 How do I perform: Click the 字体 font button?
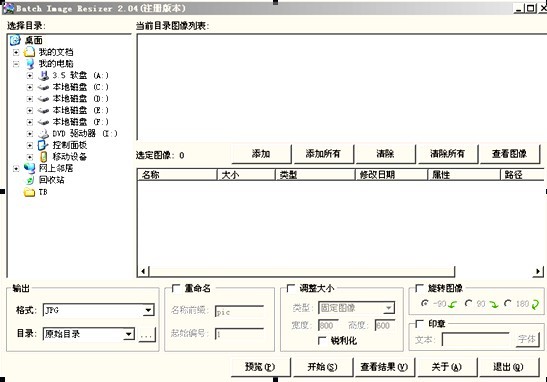click(527, 339)
